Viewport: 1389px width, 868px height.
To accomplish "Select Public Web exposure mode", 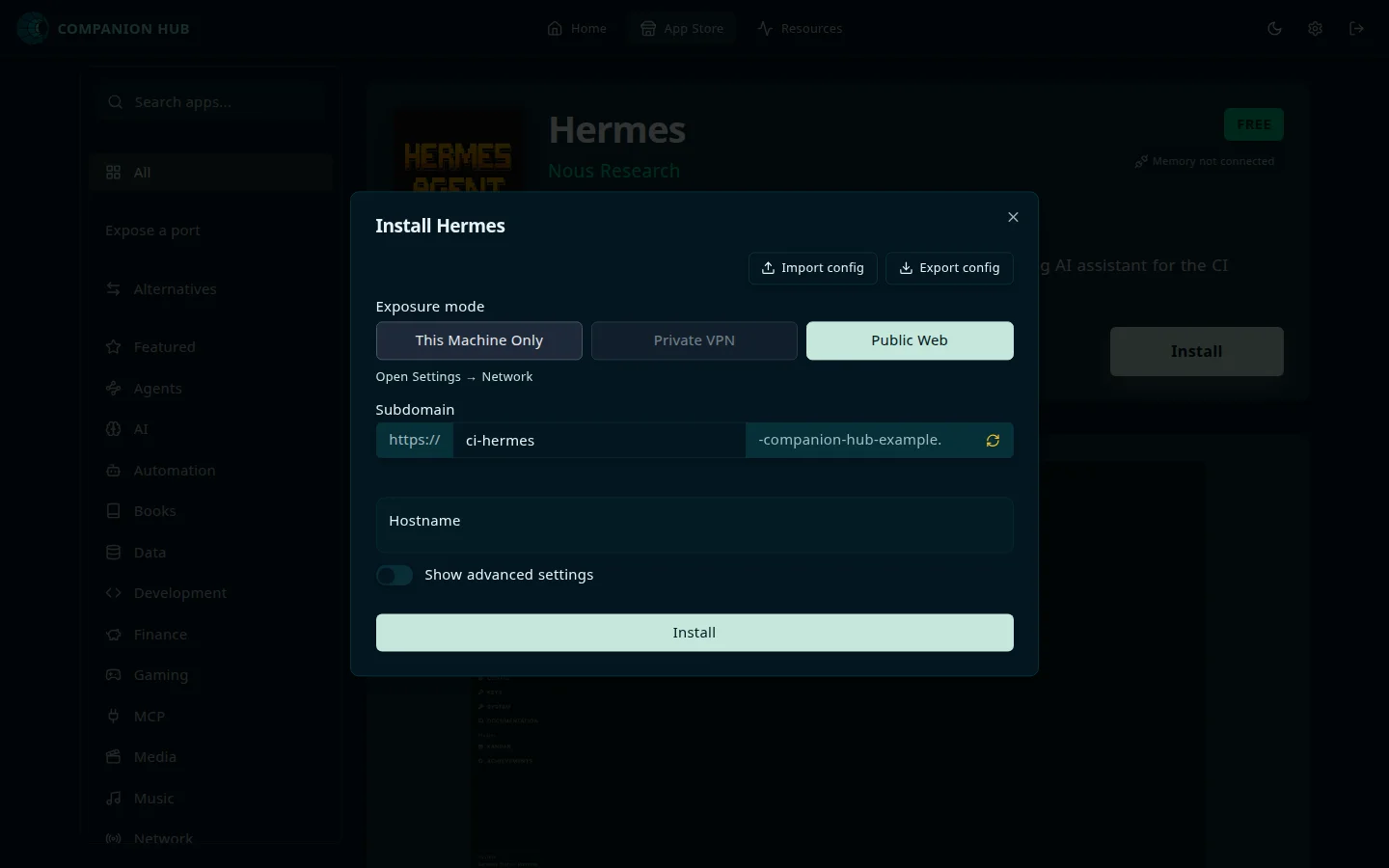I will tap(910, 340).
